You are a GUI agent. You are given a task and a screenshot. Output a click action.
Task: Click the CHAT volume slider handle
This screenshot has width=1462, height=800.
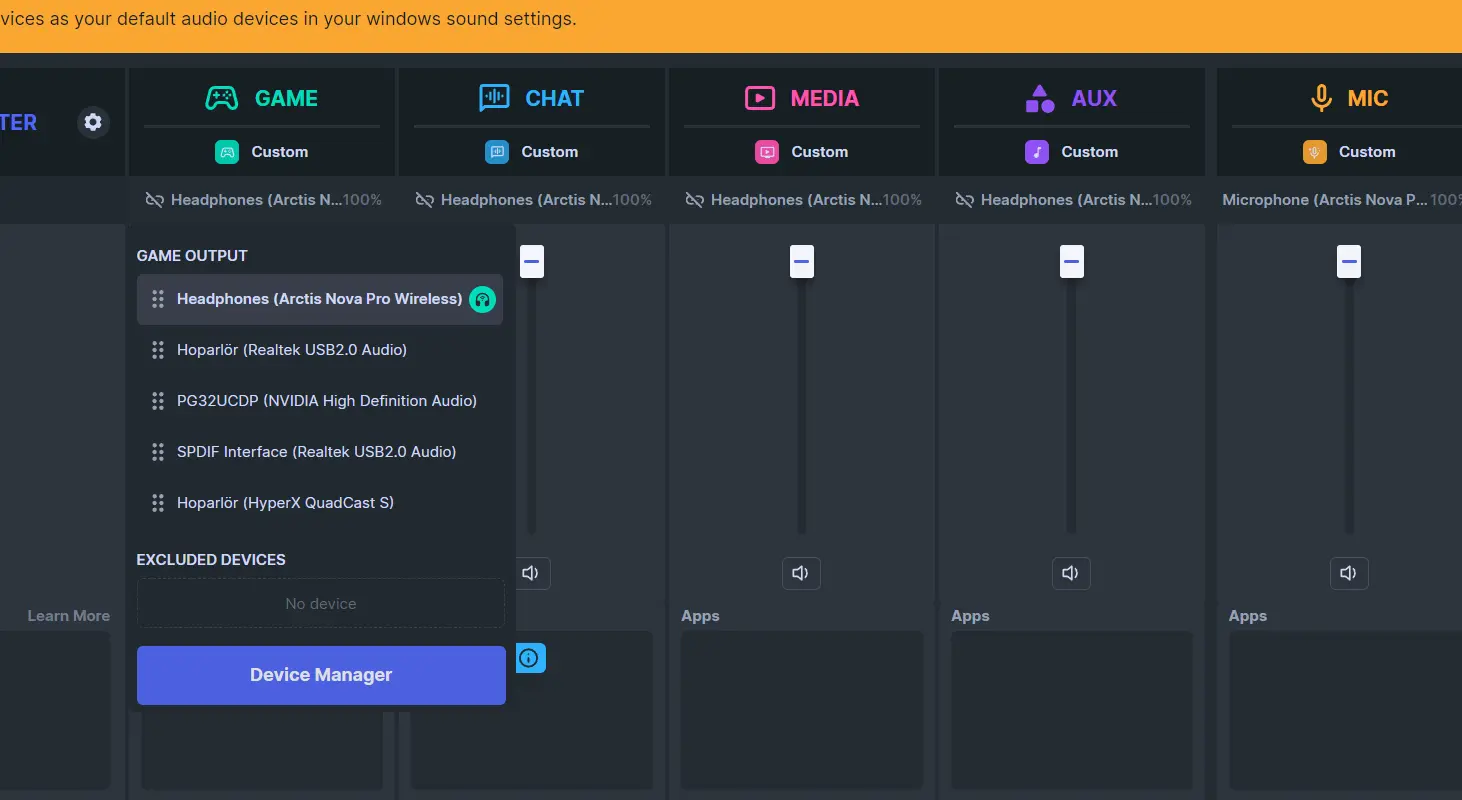click(531, 262)
